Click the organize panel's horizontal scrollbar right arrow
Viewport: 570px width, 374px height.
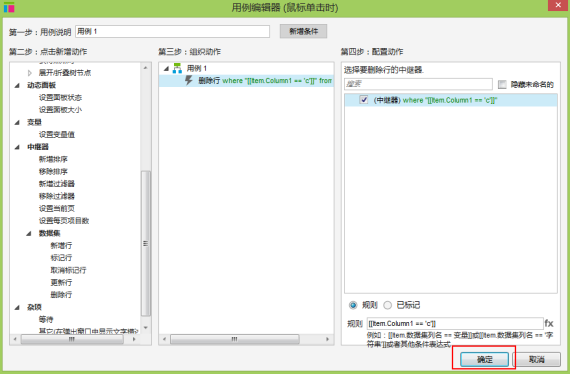(328, 339)
